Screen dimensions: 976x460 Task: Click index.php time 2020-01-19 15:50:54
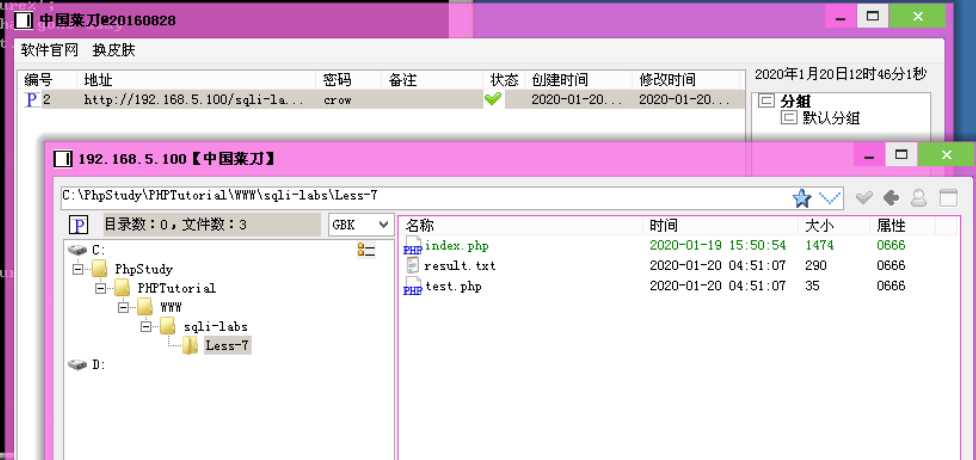[718, 245]
